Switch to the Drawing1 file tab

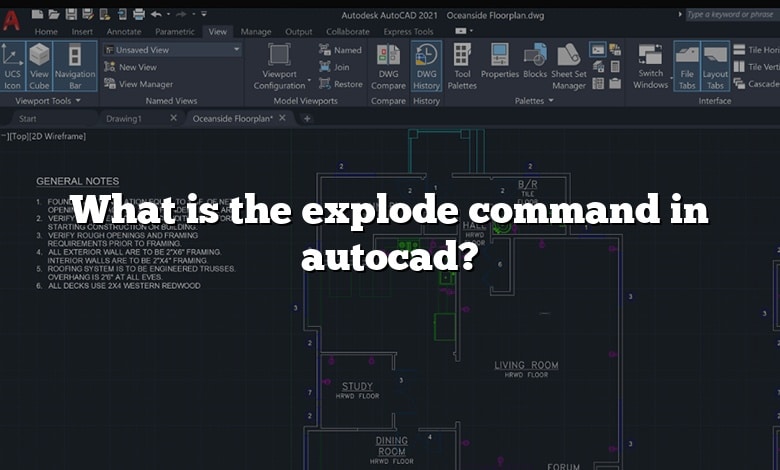click(124, 118)
